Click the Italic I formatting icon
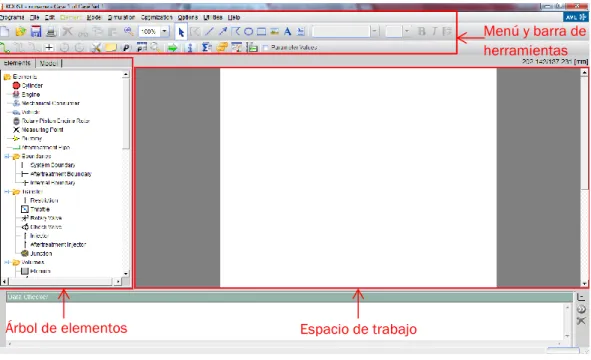The width and height of the screenshot is (591, 360). (x=434, y=31)
